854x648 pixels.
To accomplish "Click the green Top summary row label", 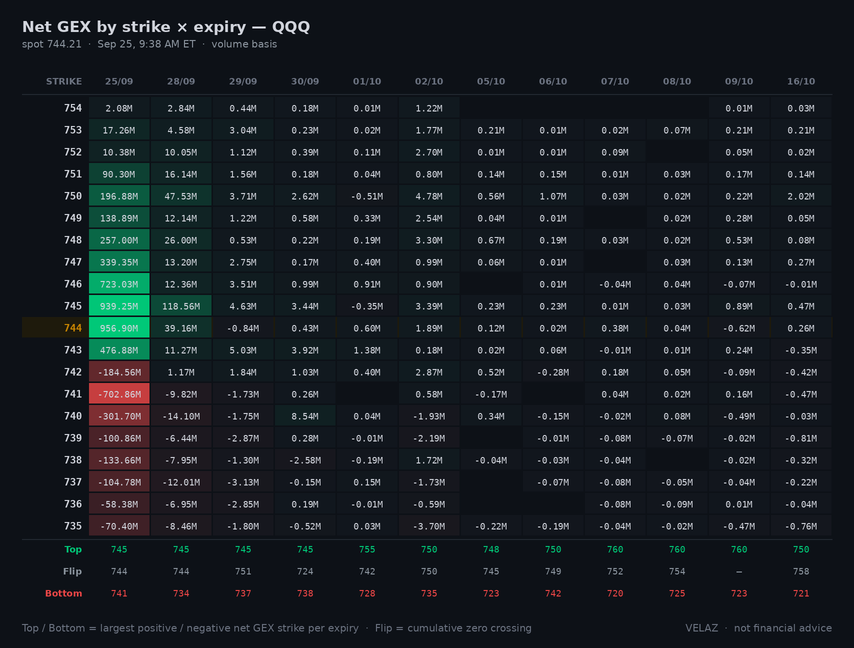I will pyautogui.click(x=73, y=549).
